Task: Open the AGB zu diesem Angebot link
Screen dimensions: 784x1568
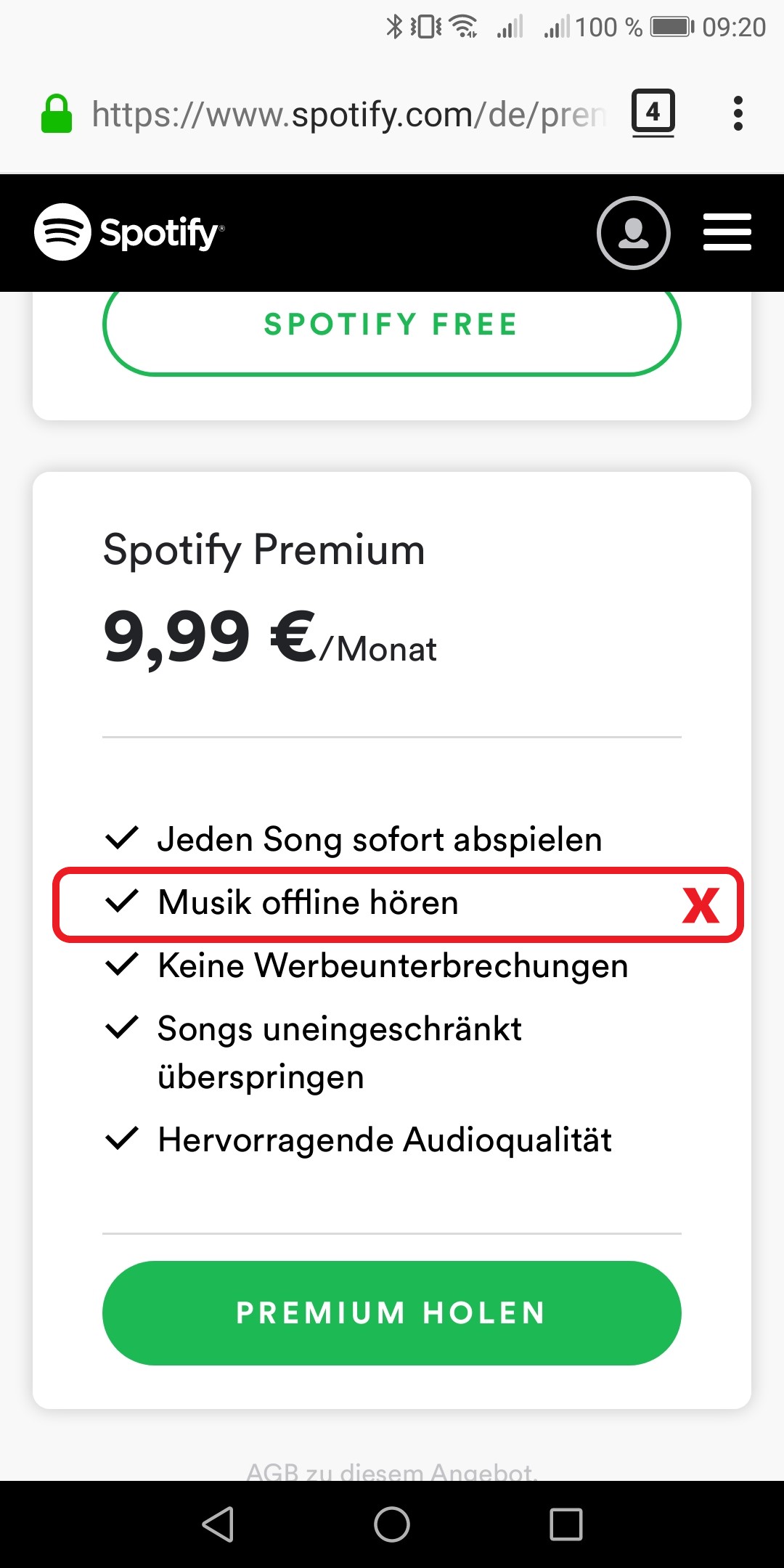Action: 392,1471
